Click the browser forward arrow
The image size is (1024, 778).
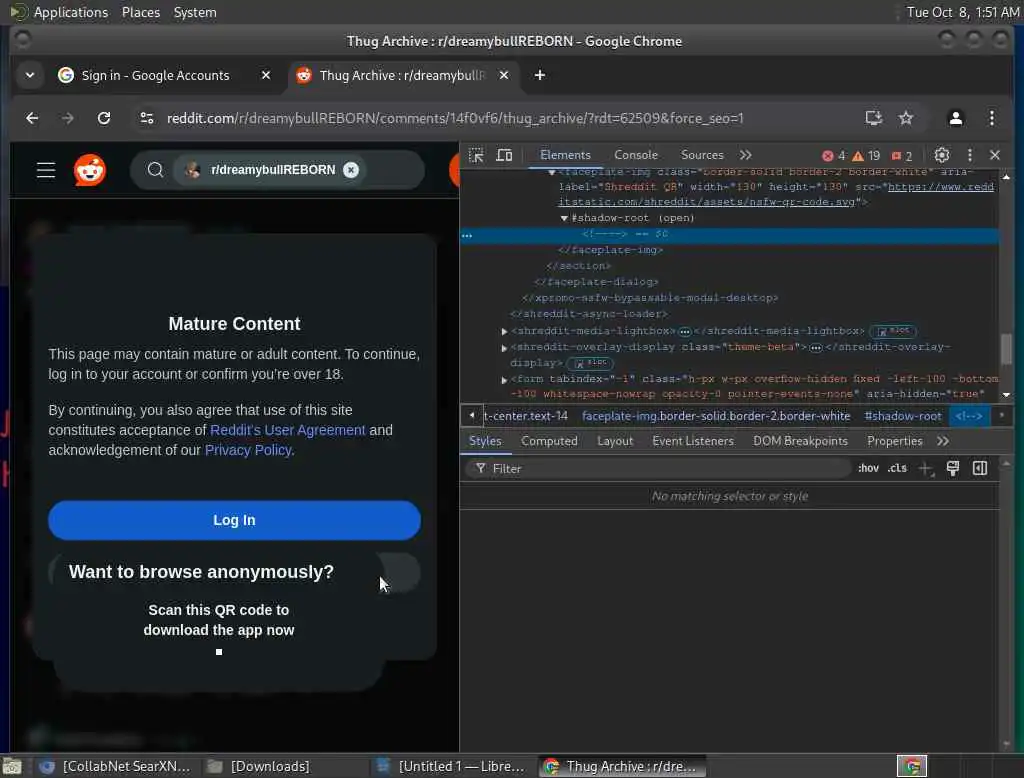[x=67, y=118]
